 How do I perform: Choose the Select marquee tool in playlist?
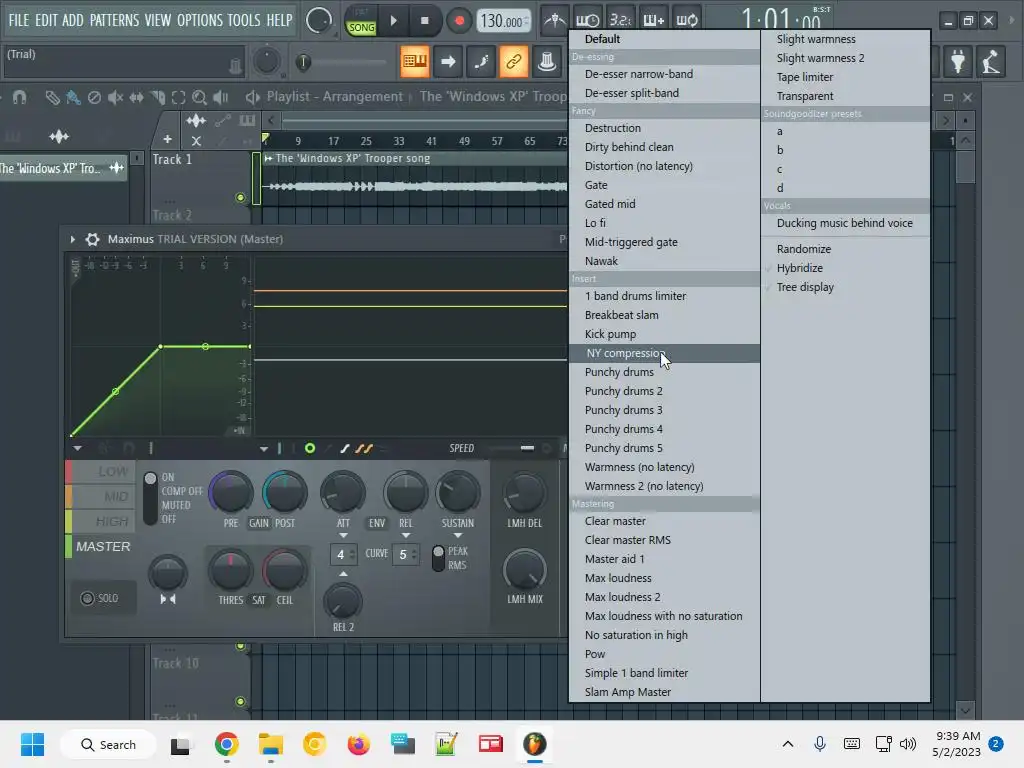[178, 97]
